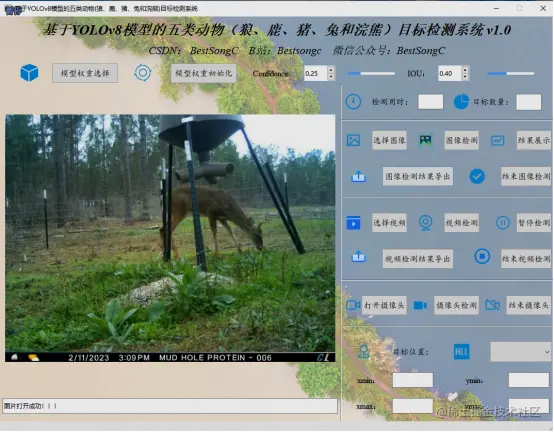Viewport: 554px width, 432px height.
Task: Click the blue ALL icon
Action: click(x=461, y=352)
